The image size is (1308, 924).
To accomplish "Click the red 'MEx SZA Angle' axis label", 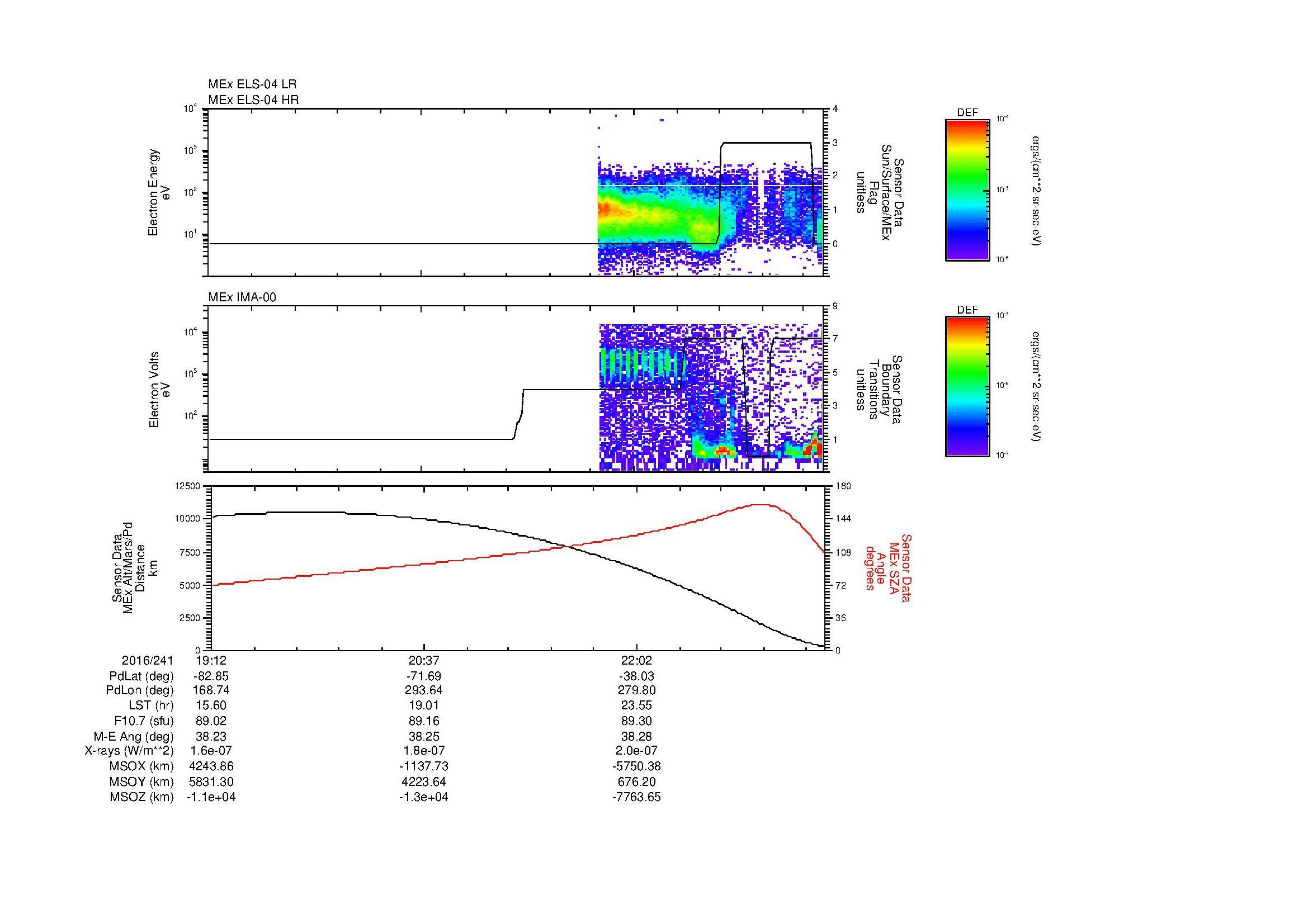I will (x=887, y=567).
